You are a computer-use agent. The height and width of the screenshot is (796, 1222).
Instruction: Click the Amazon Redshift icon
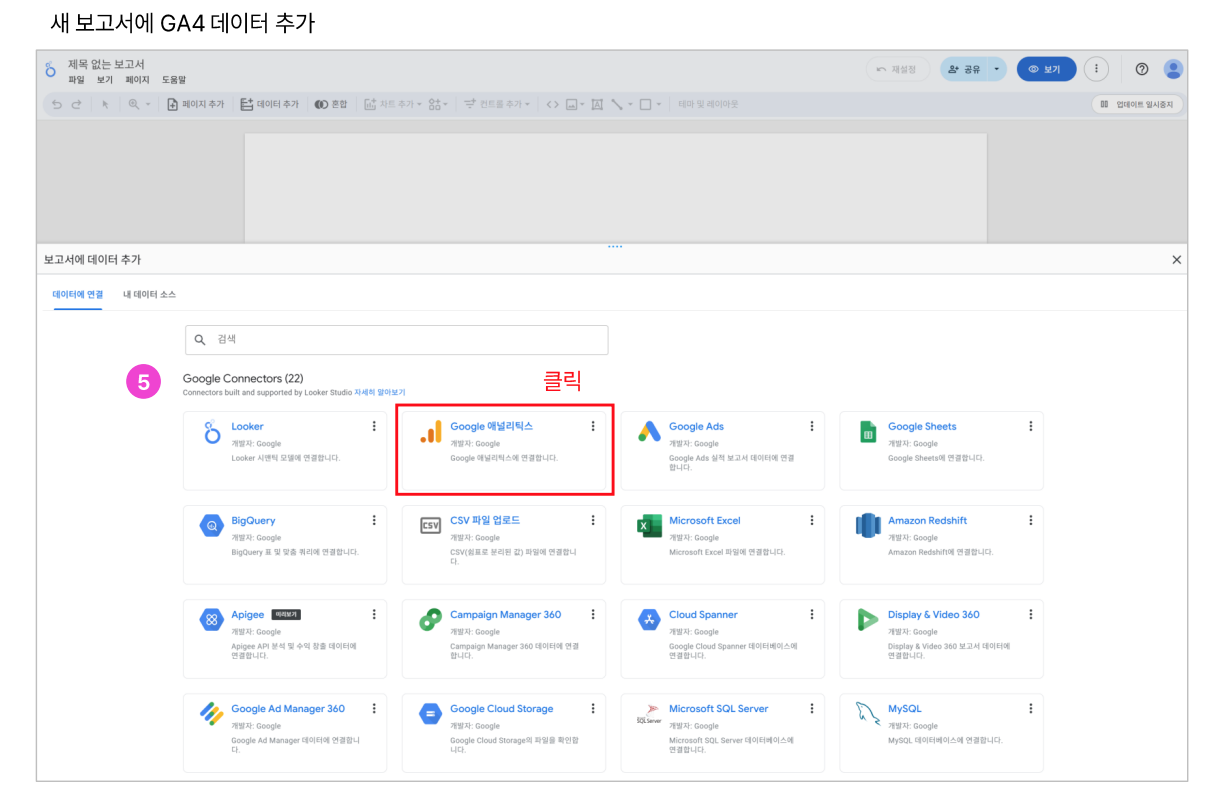point(868,526)
